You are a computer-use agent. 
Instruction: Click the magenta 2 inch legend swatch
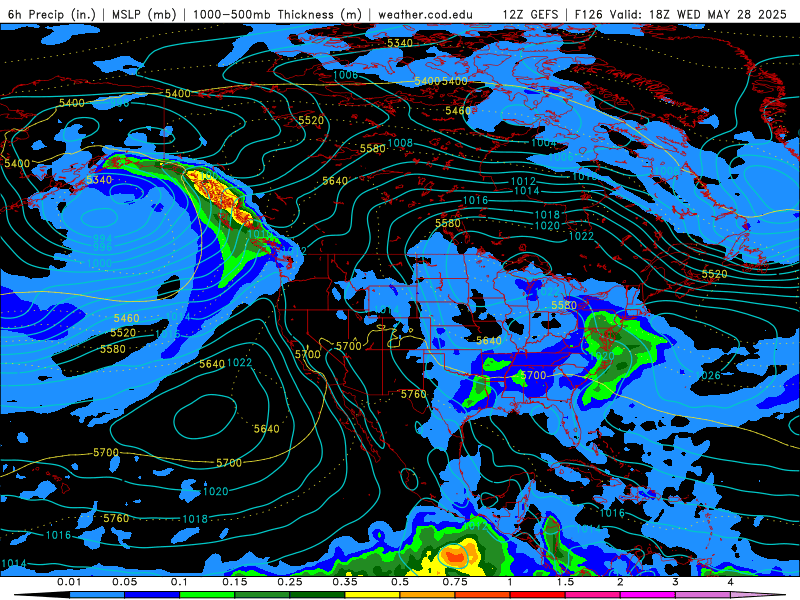[648, 595]
